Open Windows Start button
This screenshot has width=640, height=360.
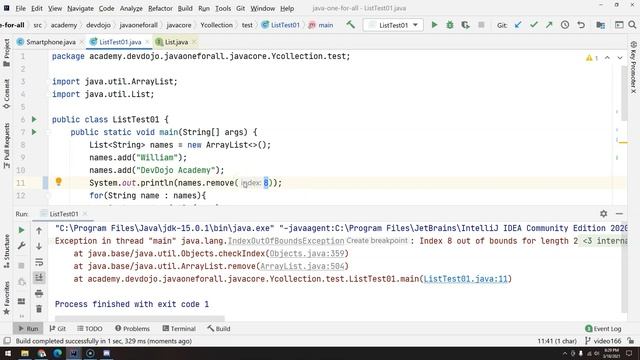8,353
